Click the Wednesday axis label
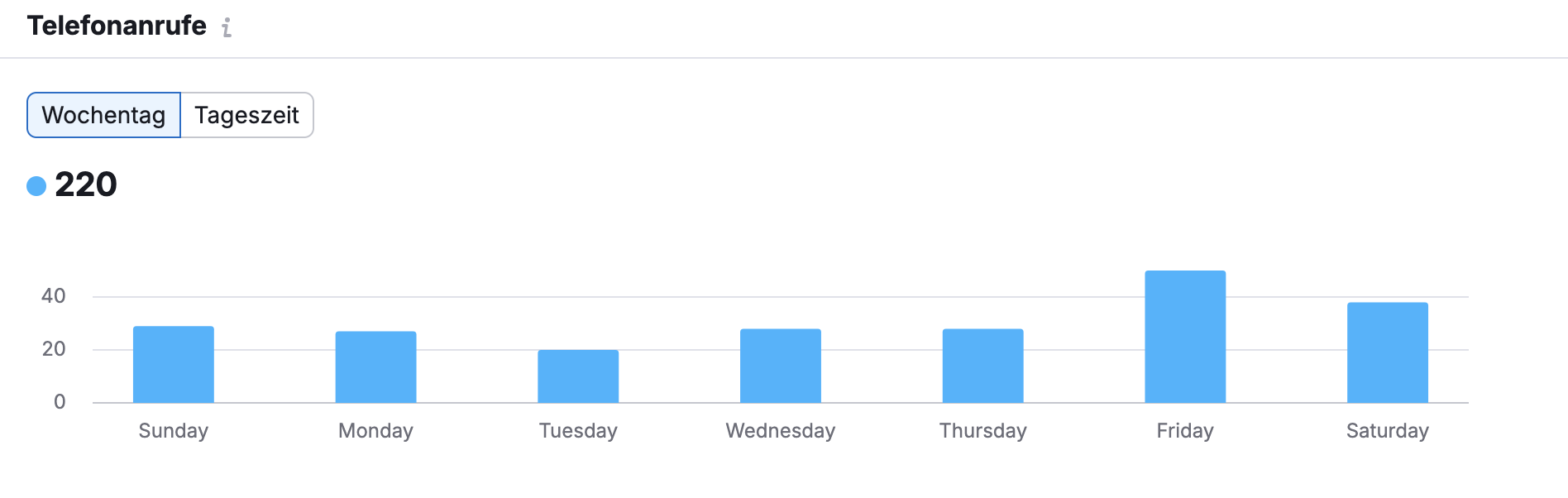This screenshot has width=1568, height=498. (x=781, y=431)
